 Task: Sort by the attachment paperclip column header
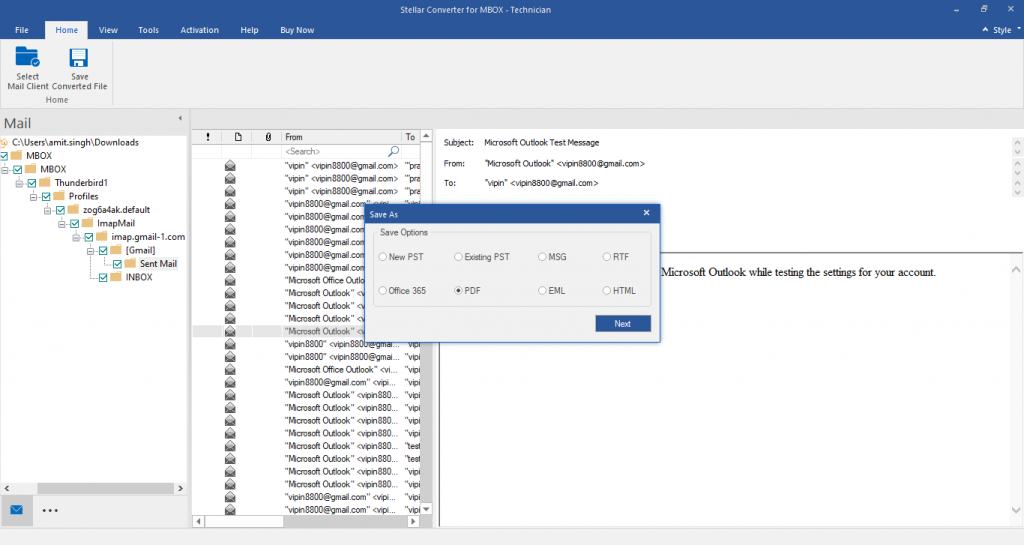point(268,137)
